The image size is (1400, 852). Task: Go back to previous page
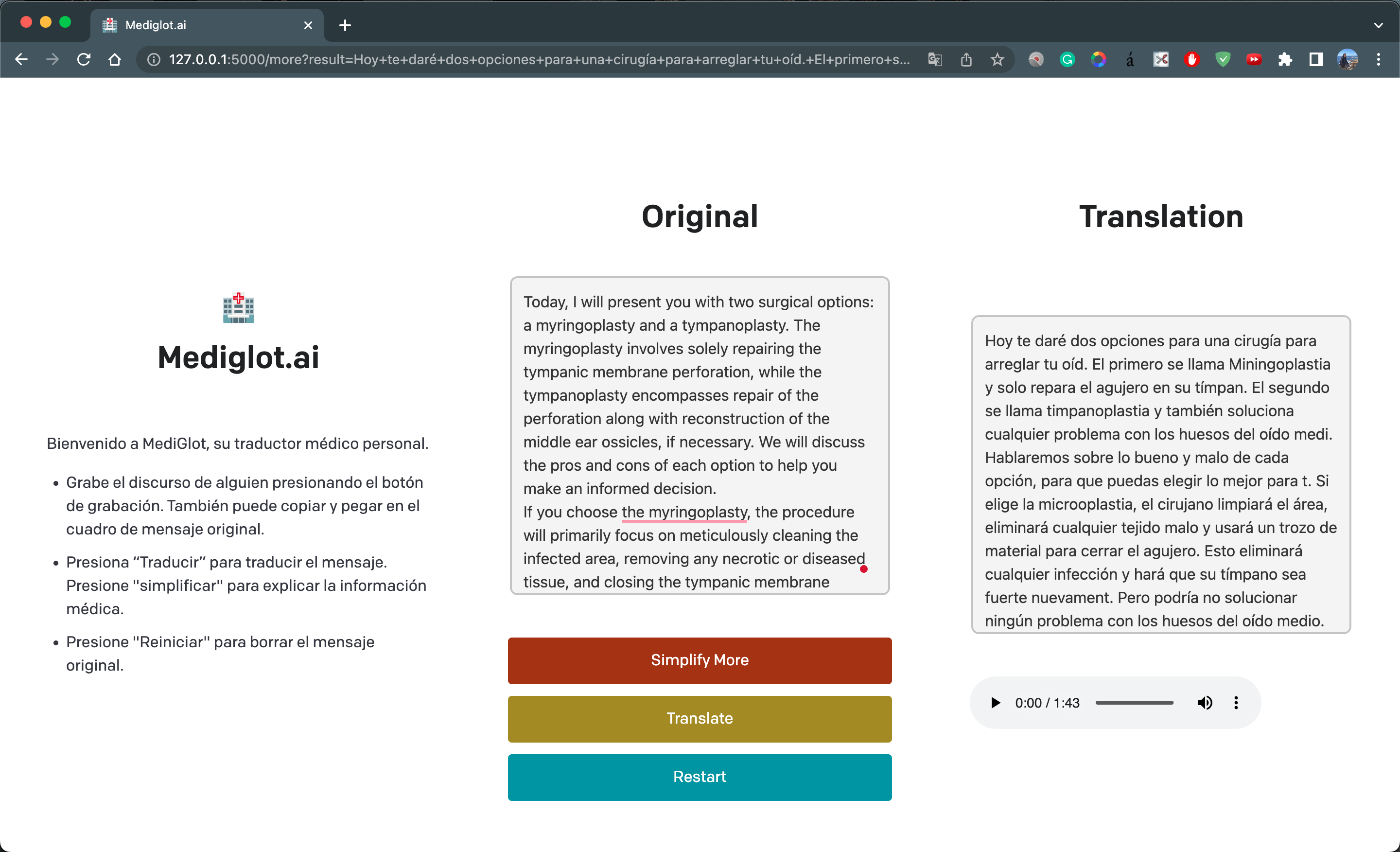(x=21, y=59)
